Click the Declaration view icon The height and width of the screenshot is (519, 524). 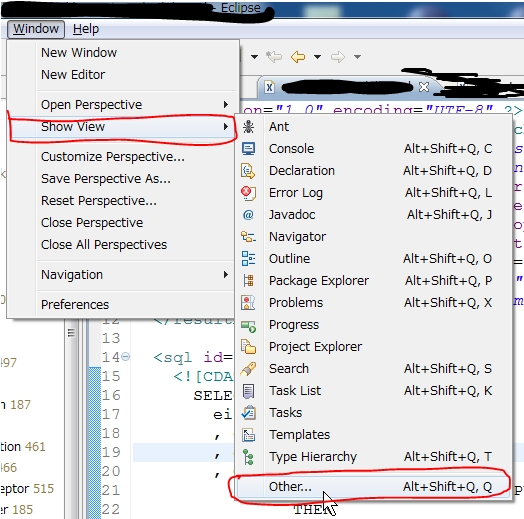tap(248, 171)
